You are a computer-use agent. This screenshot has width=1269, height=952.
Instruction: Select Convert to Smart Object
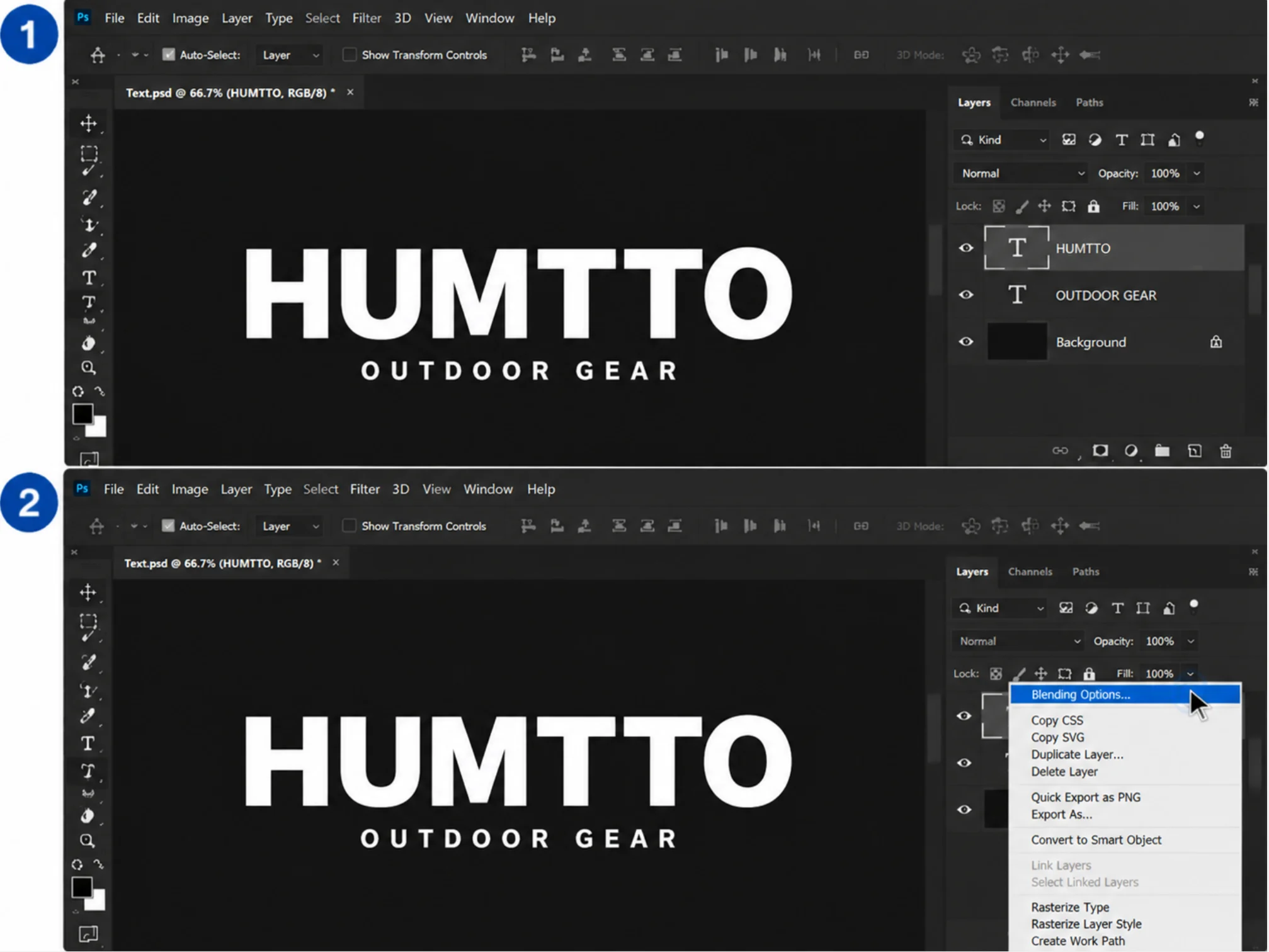1096,840
